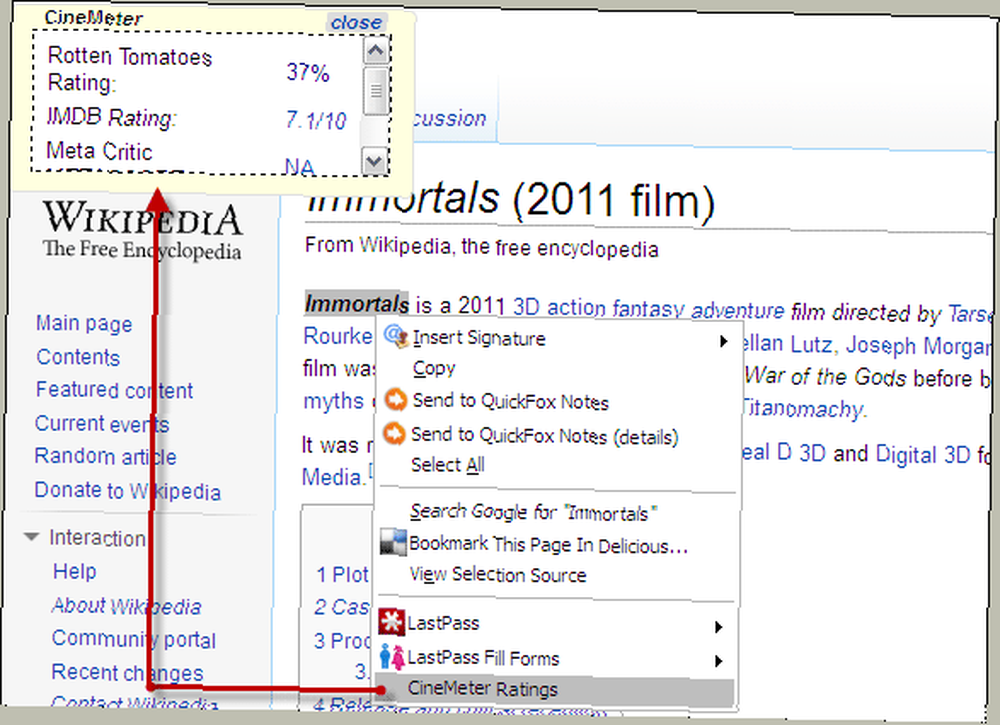Screen dimensions: 1000x725
Task: Select the Send to QuickFox Notes entry
Action: point(510,401)
